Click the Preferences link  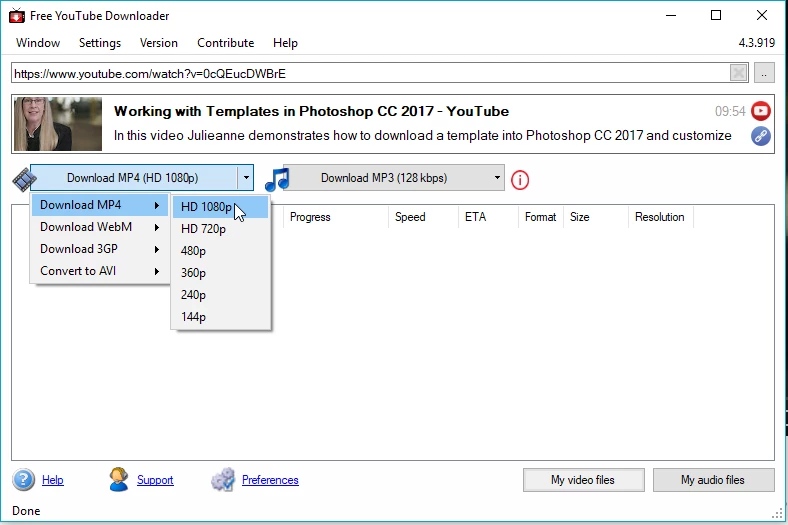(x=270, y=480)
